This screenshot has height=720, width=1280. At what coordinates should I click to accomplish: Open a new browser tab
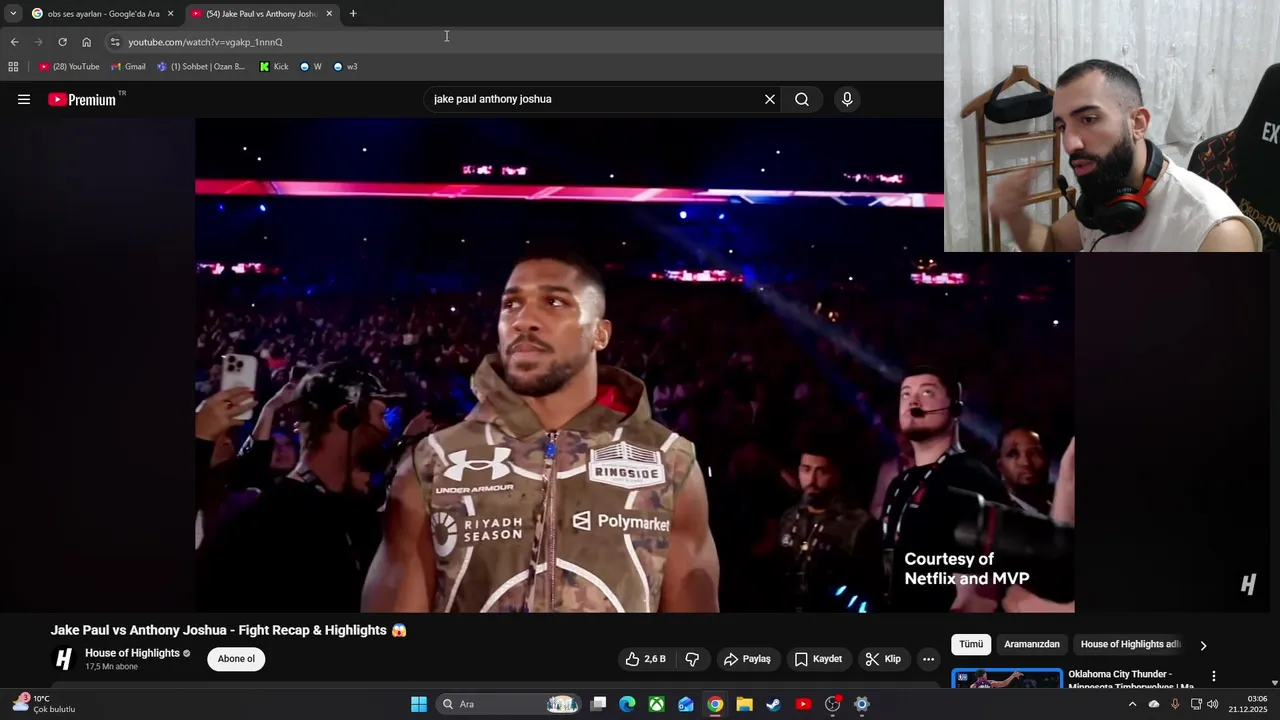click(353, 14)
